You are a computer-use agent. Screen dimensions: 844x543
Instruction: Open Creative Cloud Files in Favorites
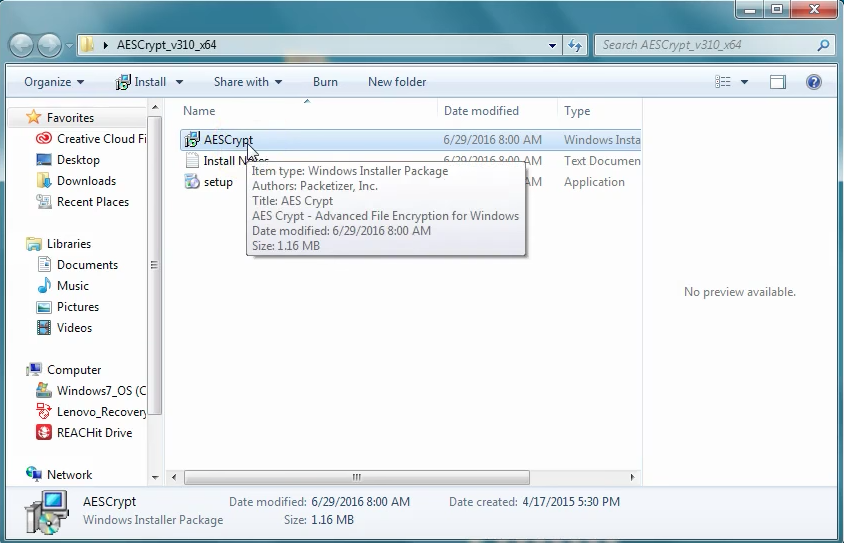coord(101,139)
